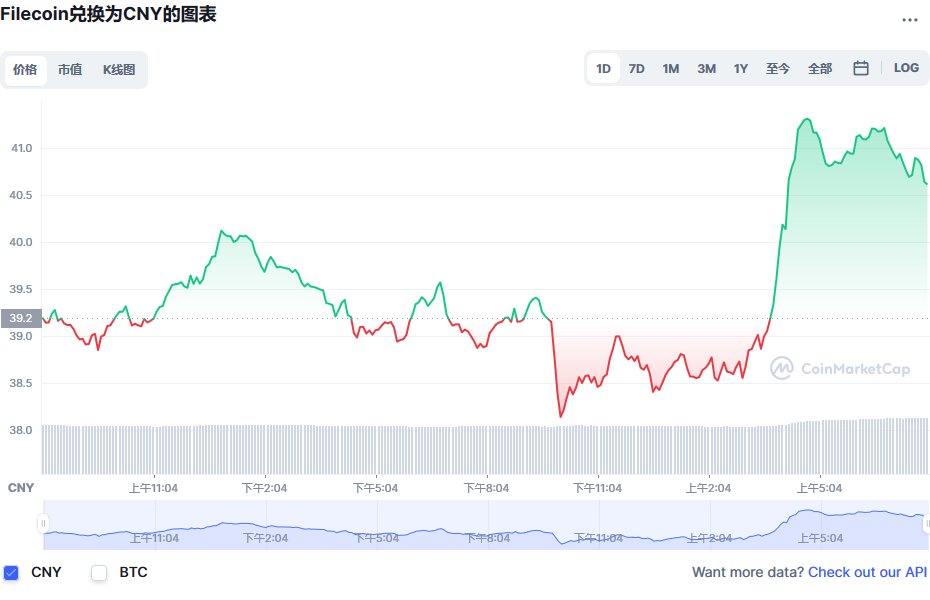Uncheck the CNY currency checkbox
The height and width of the screenshot is (600, 930).
[11, 573]
